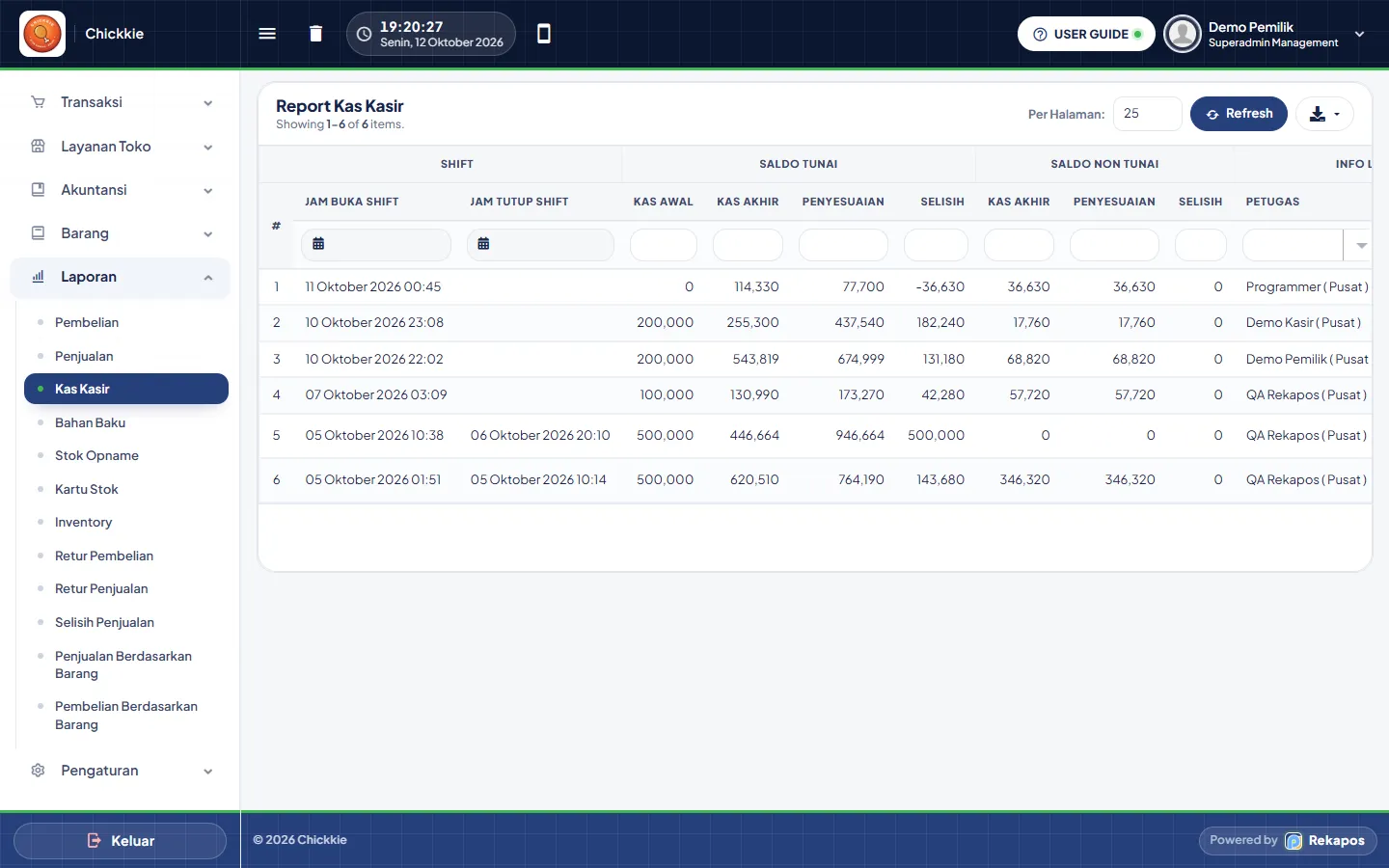Go to Kartu Stok report
This screenshot has width=1389, height=868.
pos(87,489)
